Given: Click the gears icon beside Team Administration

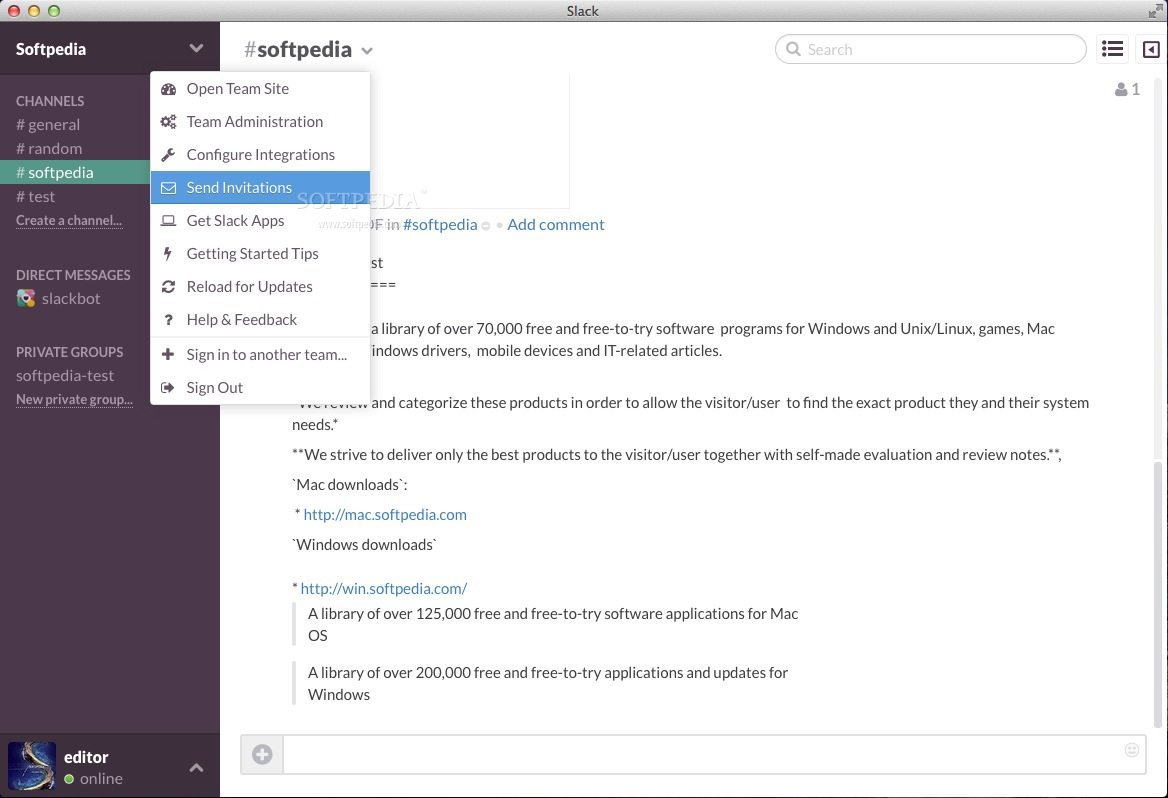Looking at the screenshot, I should [x=168, y=121].
